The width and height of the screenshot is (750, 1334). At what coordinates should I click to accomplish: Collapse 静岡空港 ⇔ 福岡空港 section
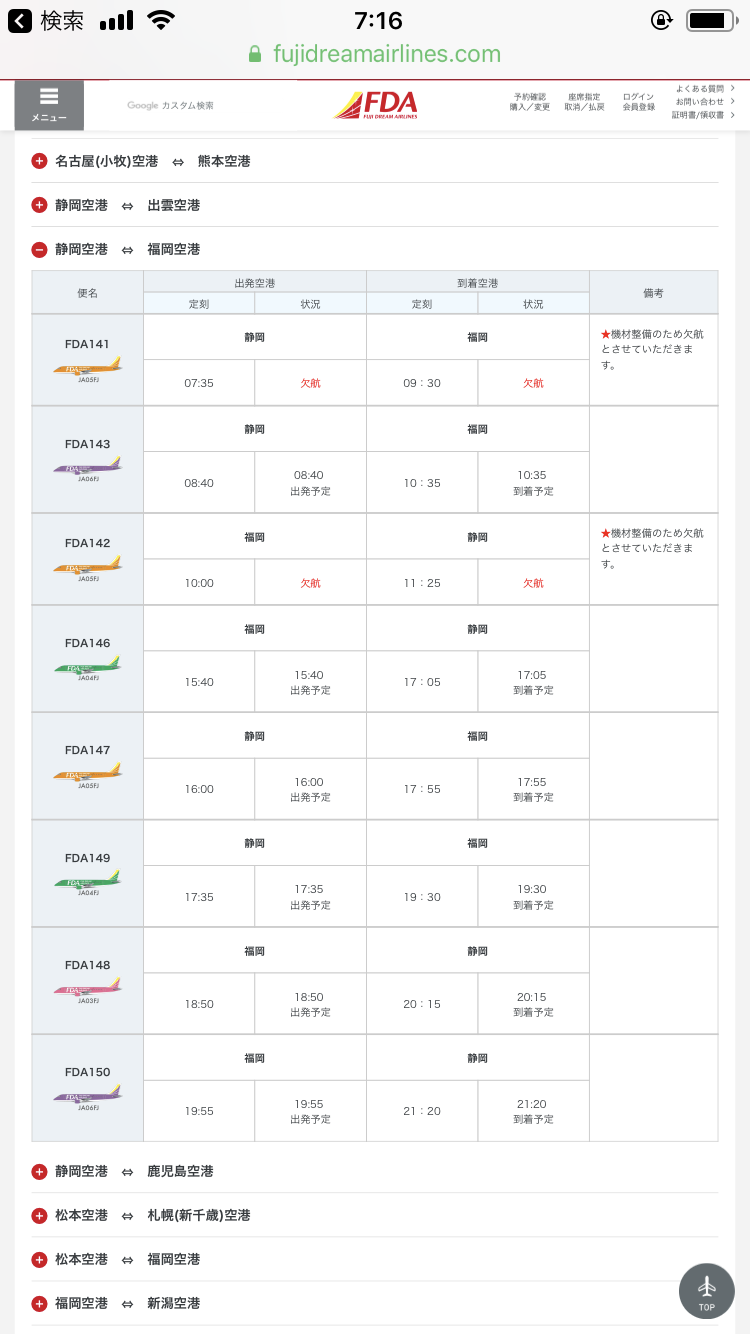coord(40,249)
